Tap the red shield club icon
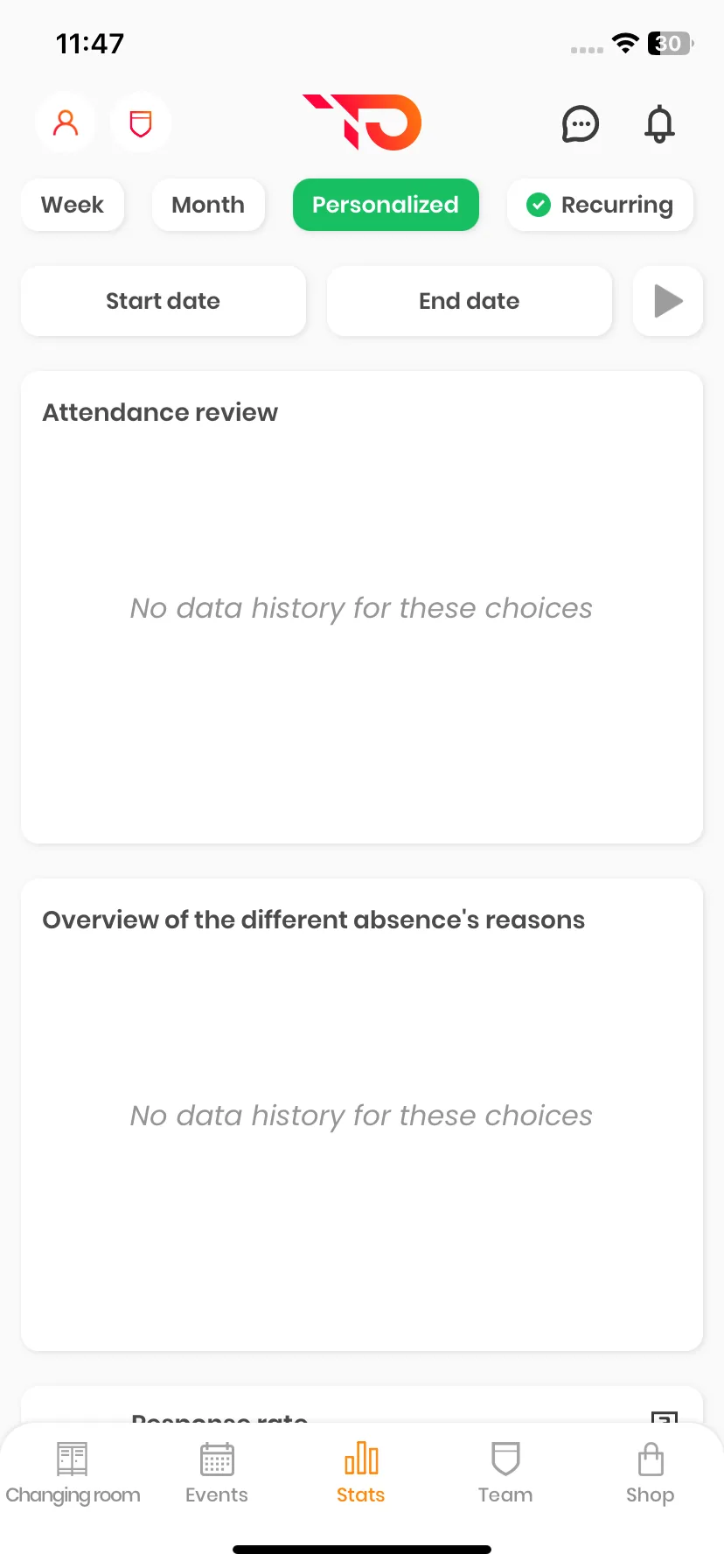 click(141, 122)
